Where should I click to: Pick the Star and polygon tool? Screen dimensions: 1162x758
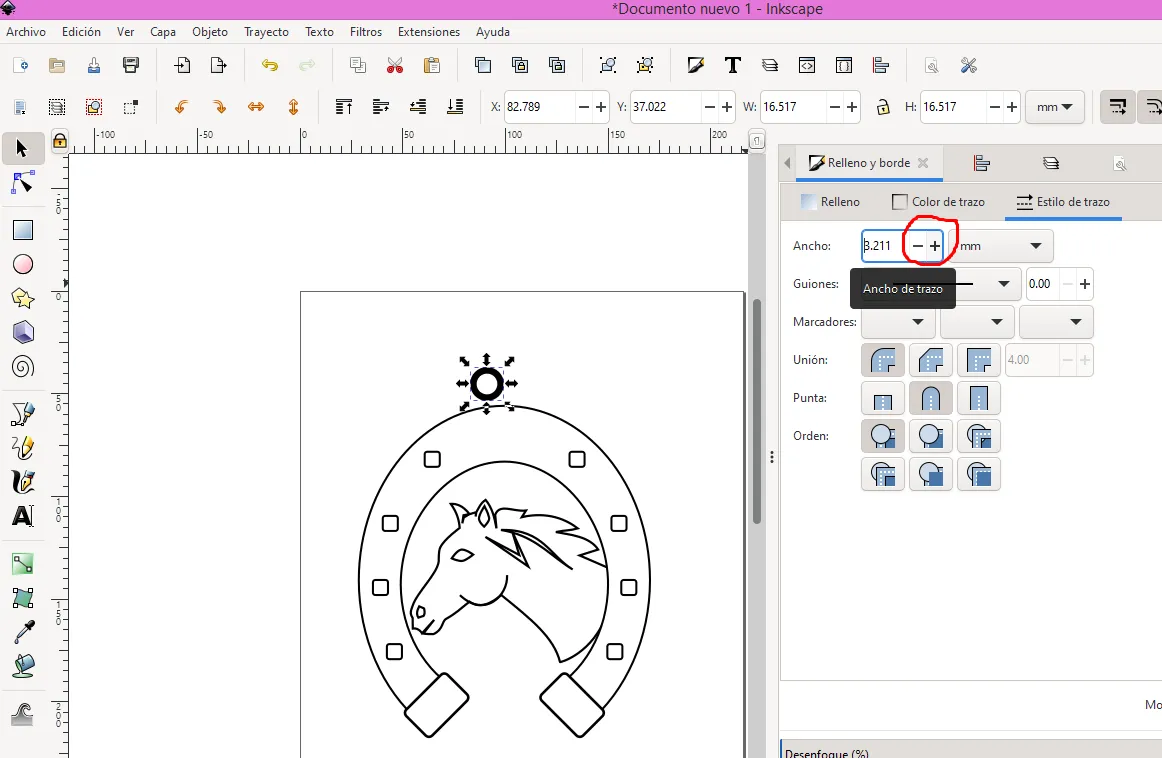pos(22,298)
